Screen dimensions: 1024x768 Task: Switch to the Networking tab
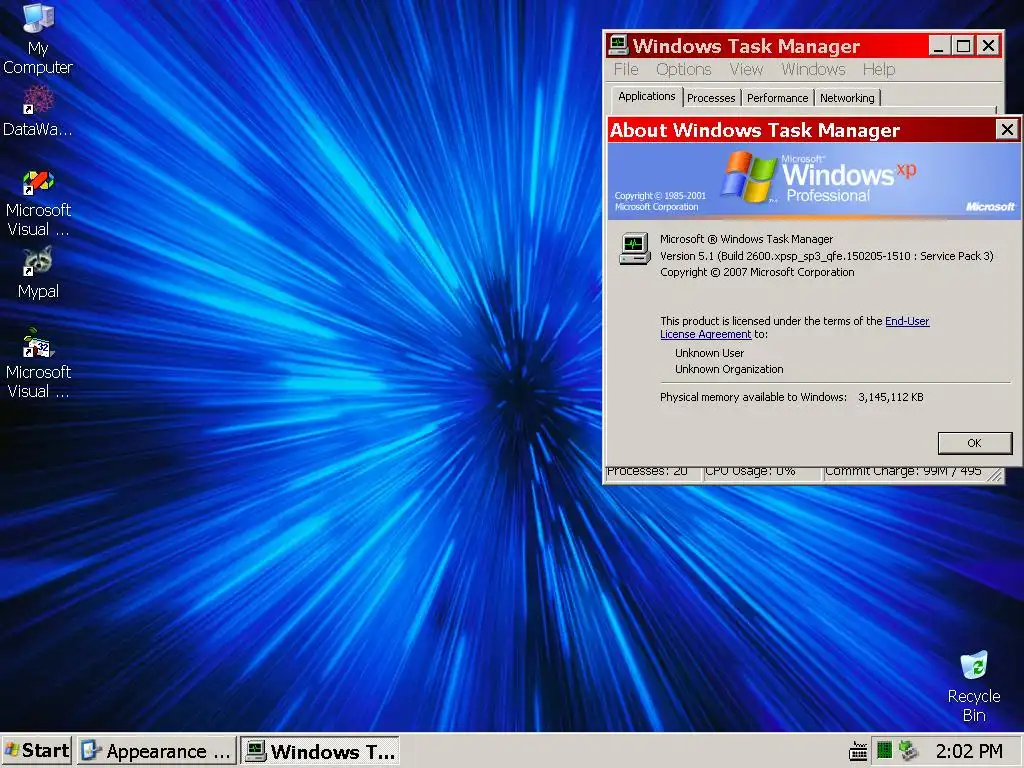(847, 98)
